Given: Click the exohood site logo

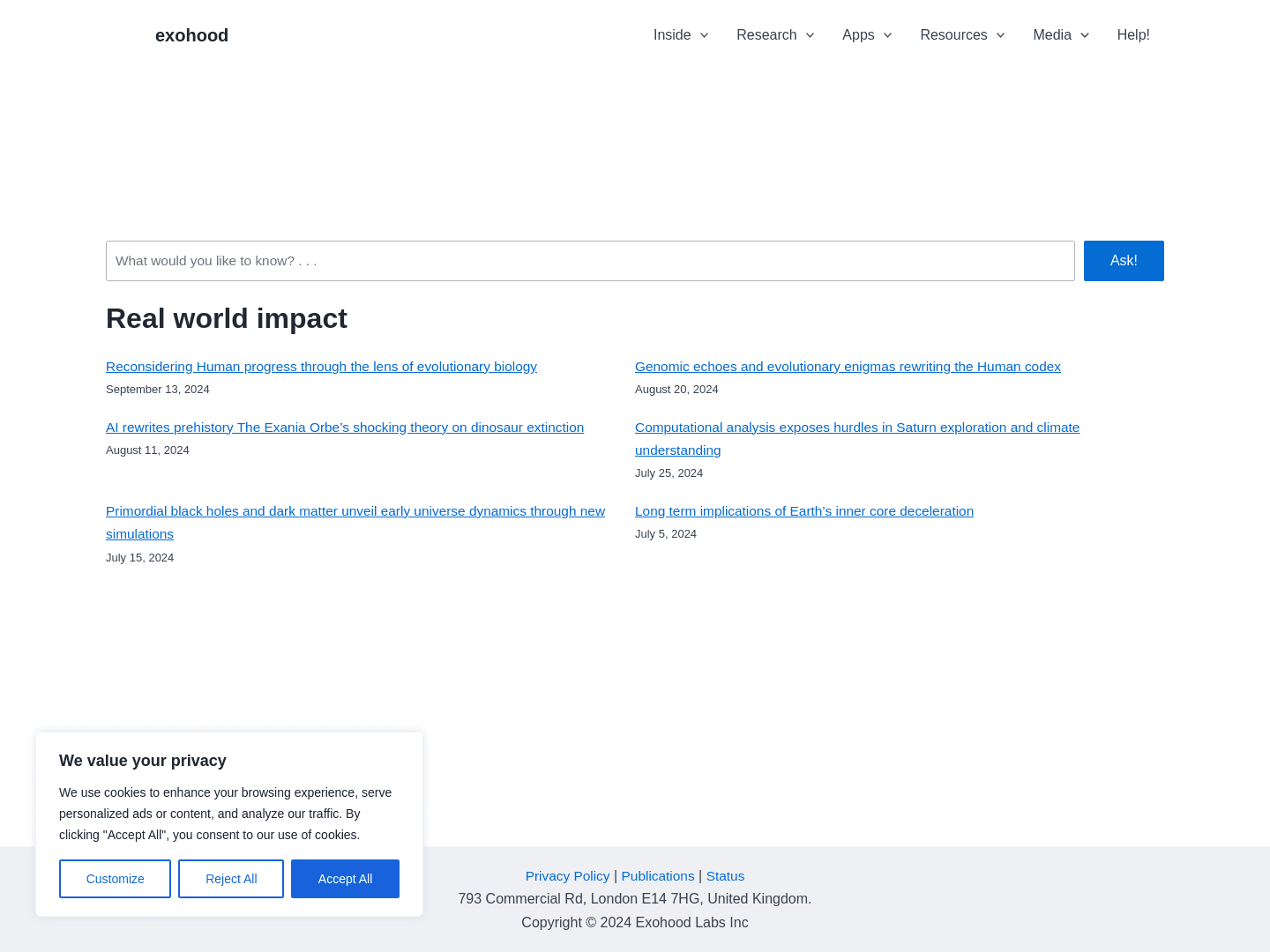Looking at the screenshot, I should click(191, 35).
